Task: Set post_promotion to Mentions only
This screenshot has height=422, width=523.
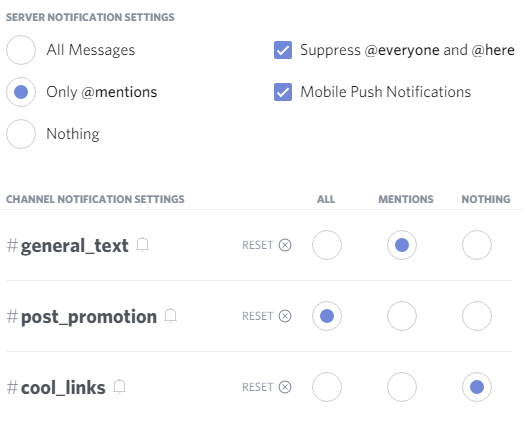Action: 402,316
